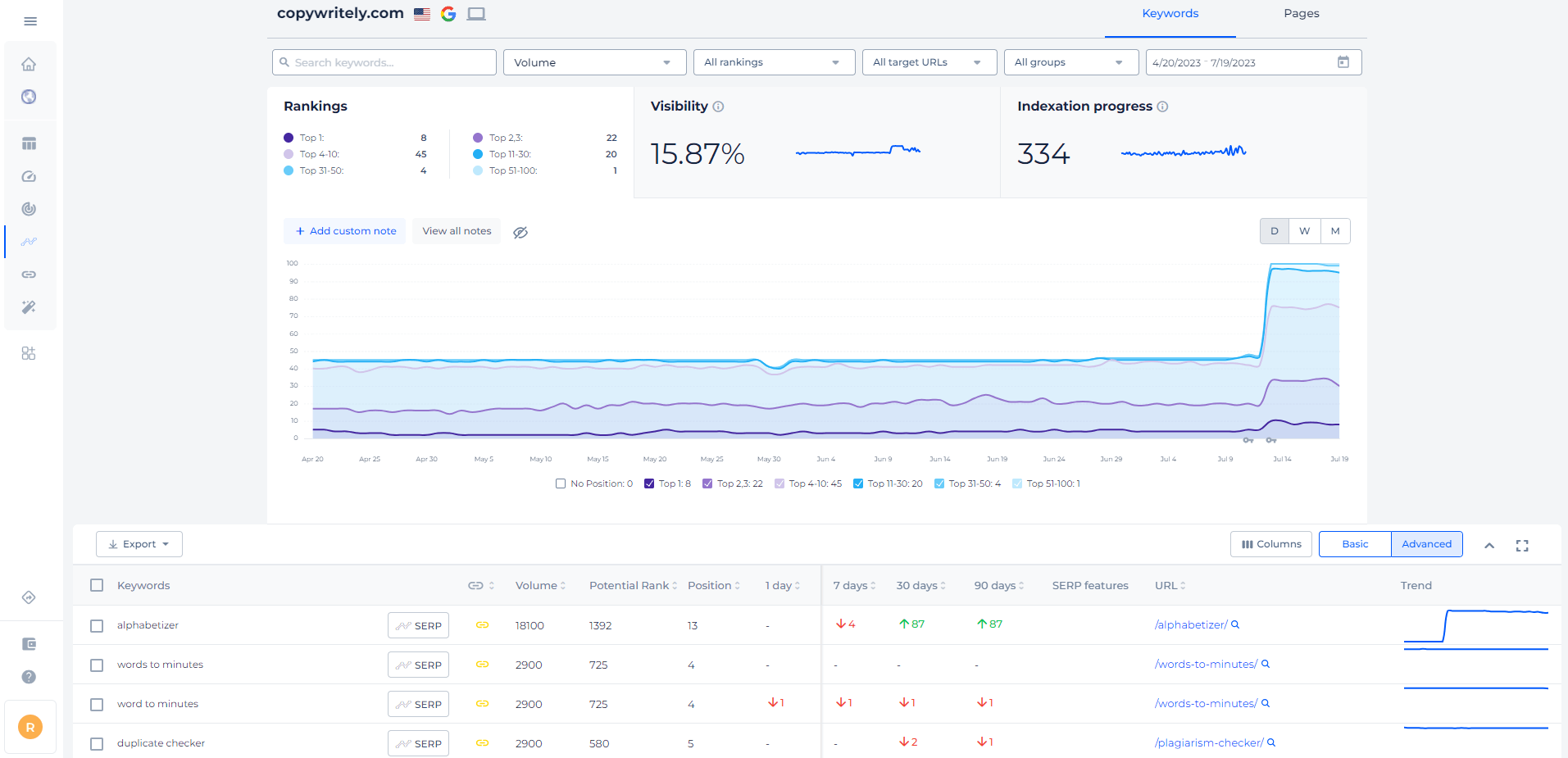Switch table to Advanced view

[1426, 544]
